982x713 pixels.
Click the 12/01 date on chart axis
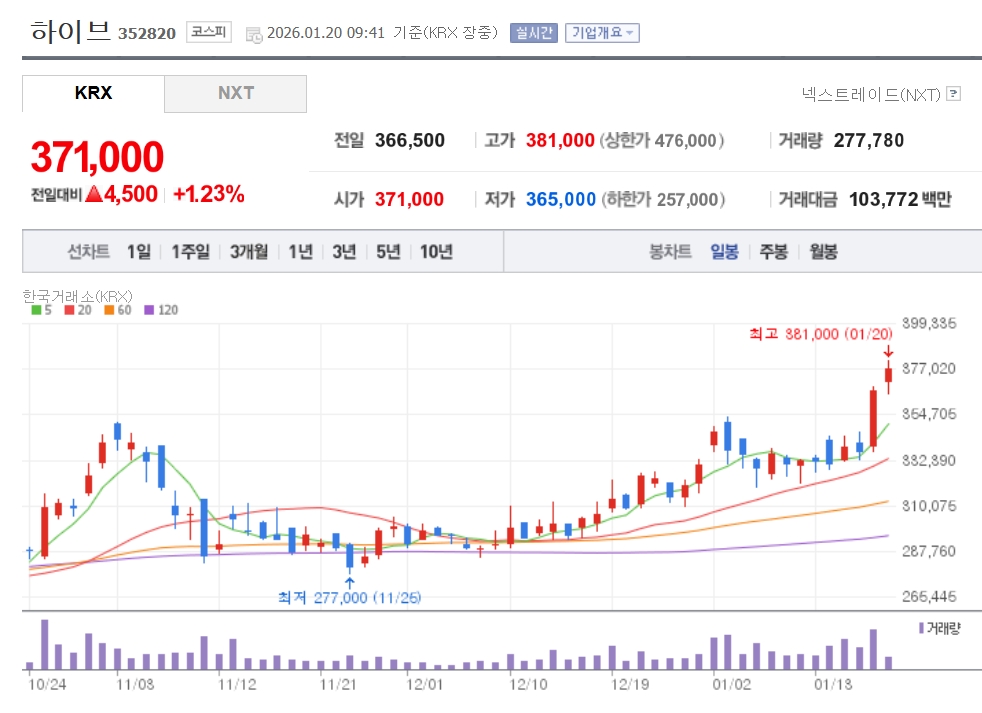[424, 684]
